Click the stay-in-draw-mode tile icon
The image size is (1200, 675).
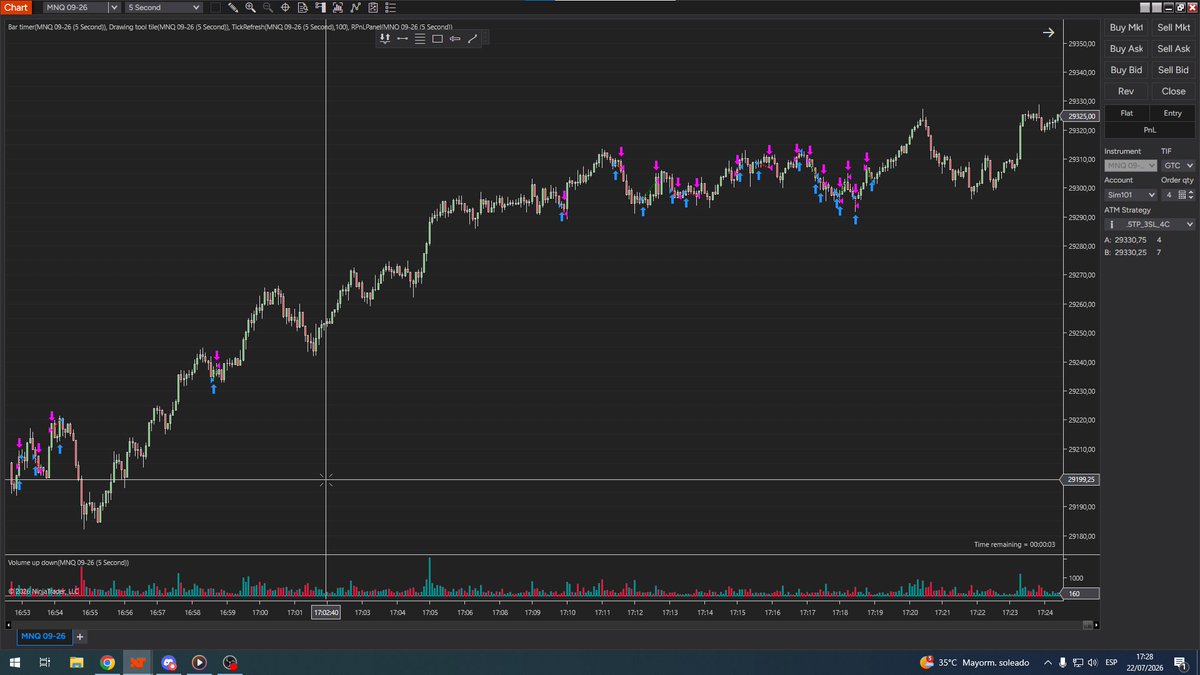coord(385,39)
